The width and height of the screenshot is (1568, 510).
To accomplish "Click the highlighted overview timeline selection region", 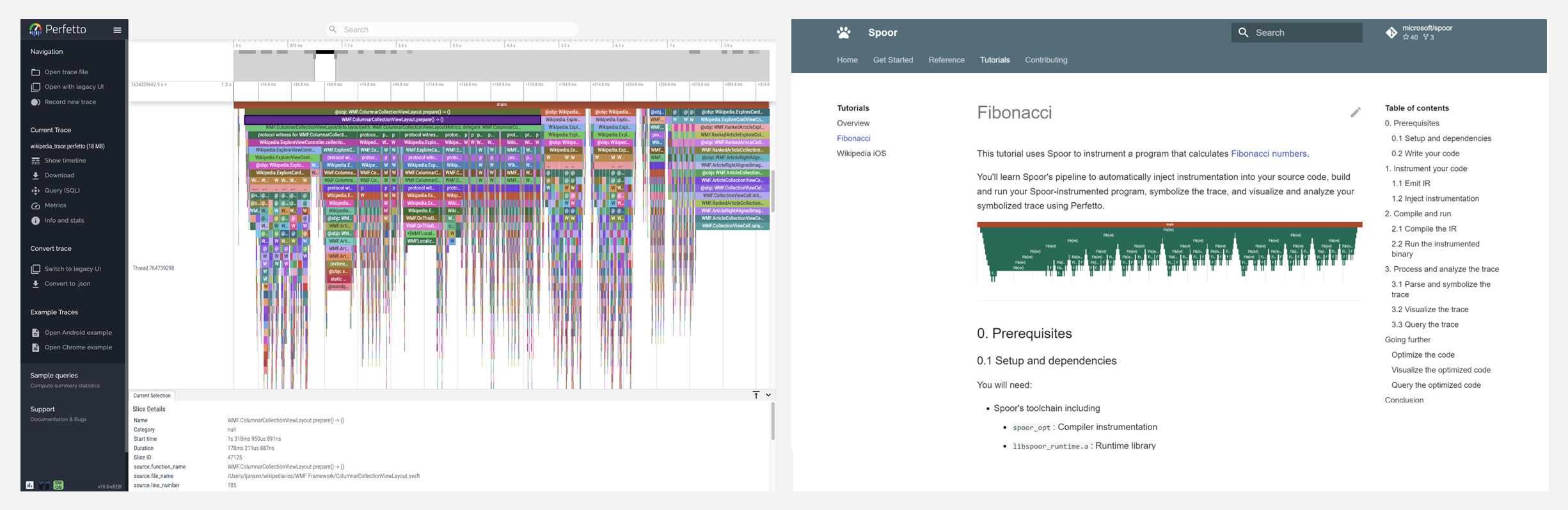I will 325,66.
